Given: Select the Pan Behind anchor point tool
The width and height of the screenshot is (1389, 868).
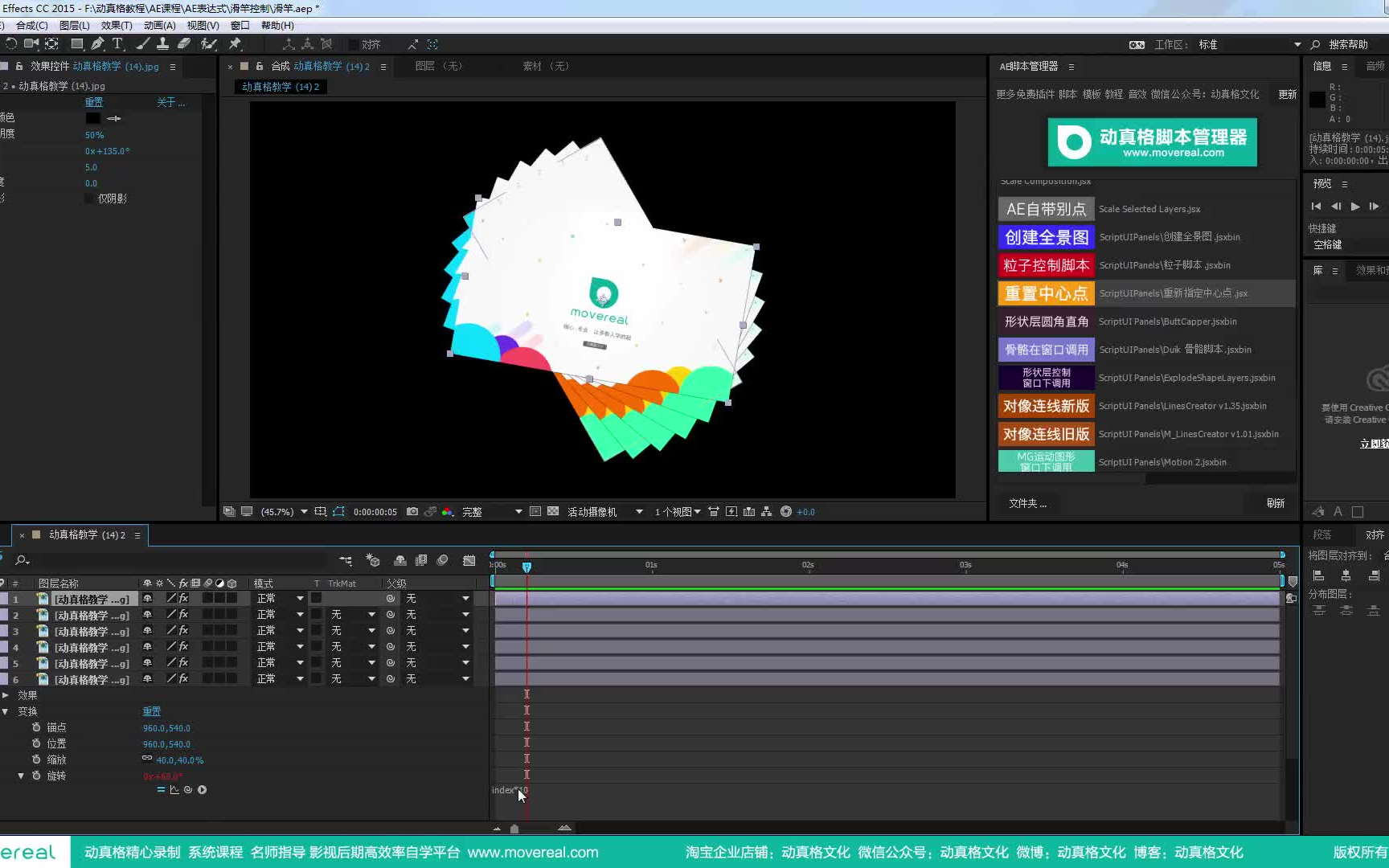Looking at the screenshot, I should pos(51,44).
